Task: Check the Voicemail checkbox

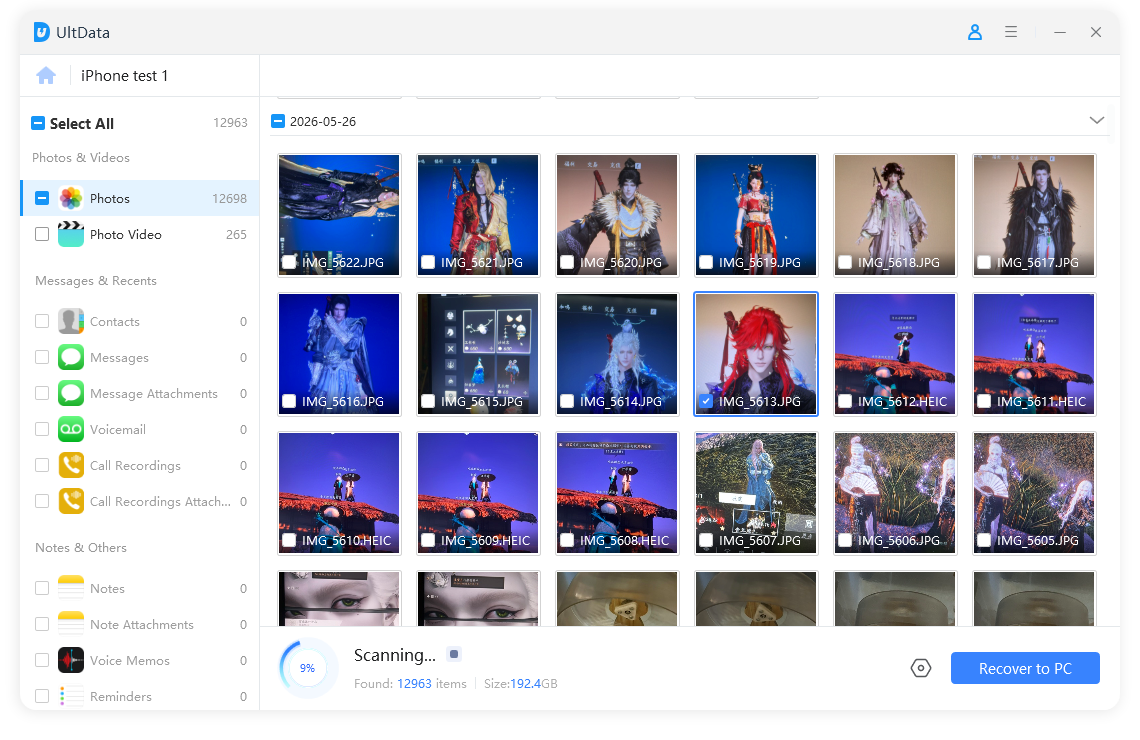Action: [x=42, y=429]
